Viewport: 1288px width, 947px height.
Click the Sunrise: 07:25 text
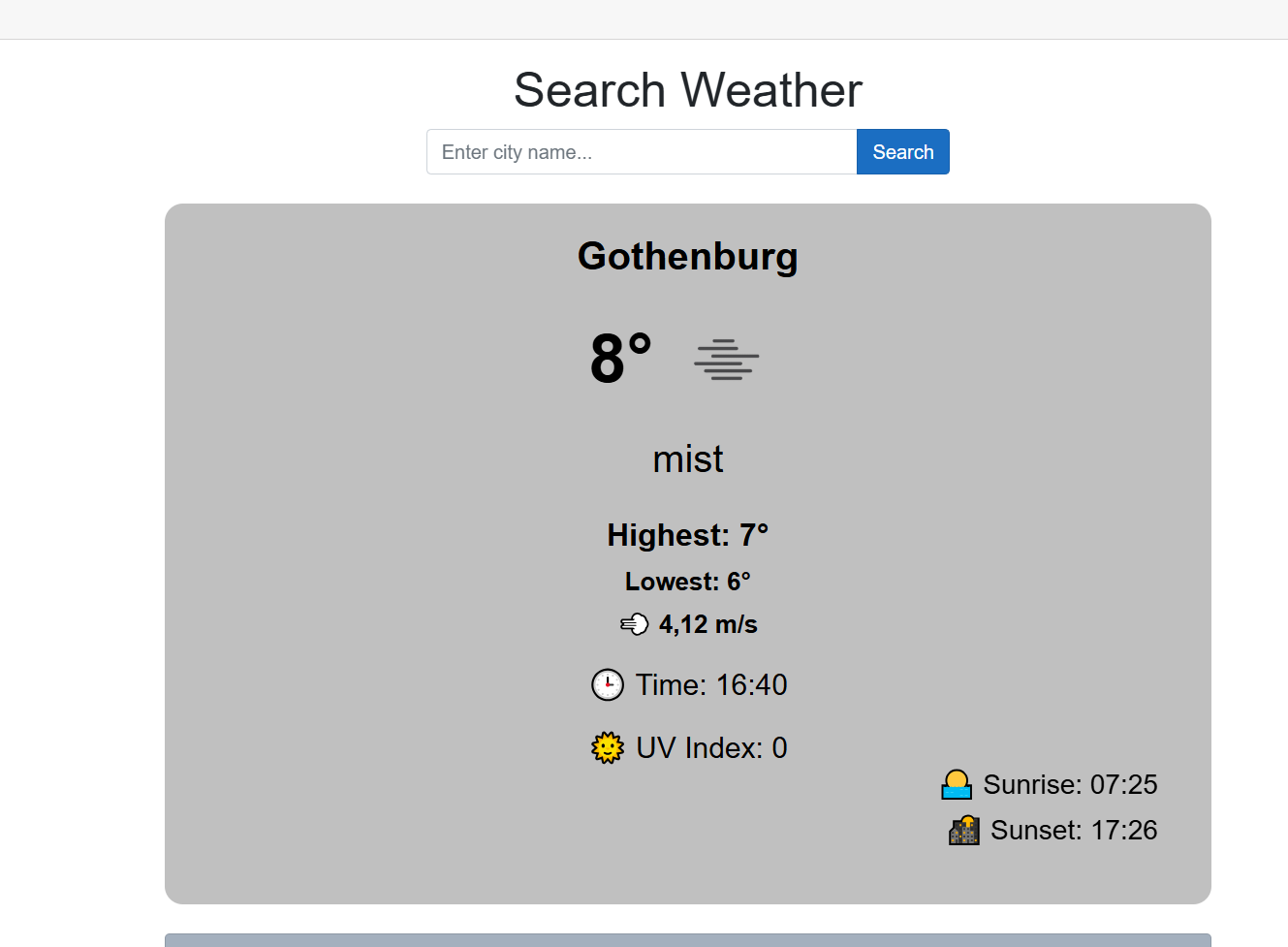coord(1070,784)
